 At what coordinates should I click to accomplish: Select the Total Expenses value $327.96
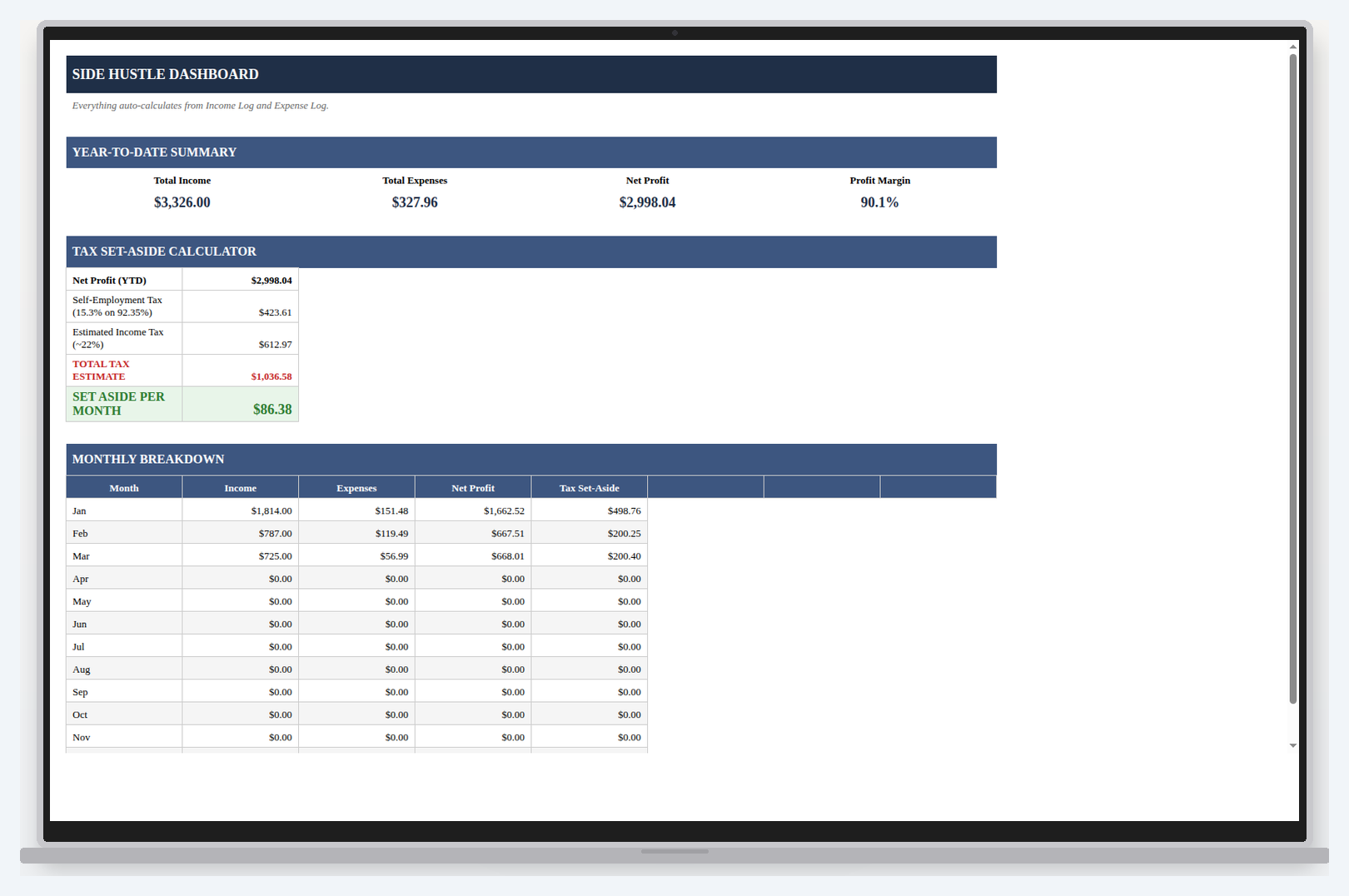pos(415,202)
